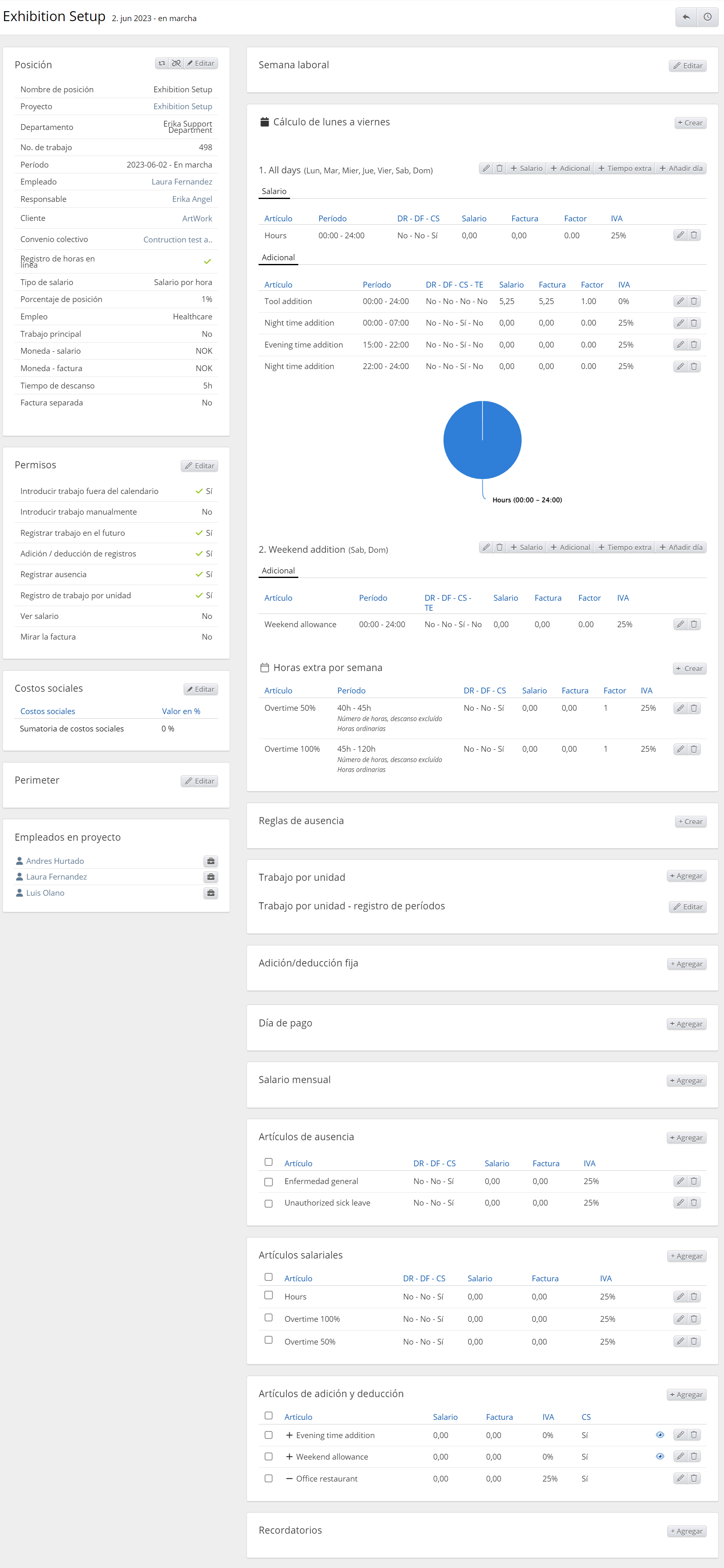Click Editar button in Permisos panel
The image size is (724, 1568).
coord(199,466)
